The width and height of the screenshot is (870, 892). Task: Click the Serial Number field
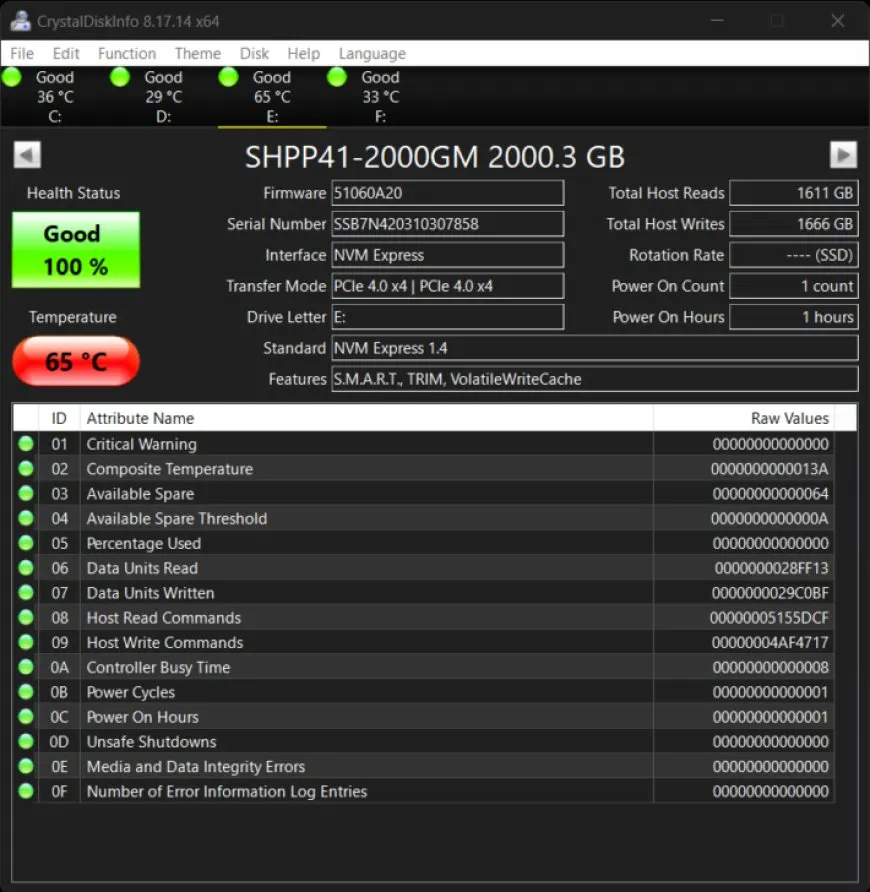pyautogui.click(x=448, y=224)
